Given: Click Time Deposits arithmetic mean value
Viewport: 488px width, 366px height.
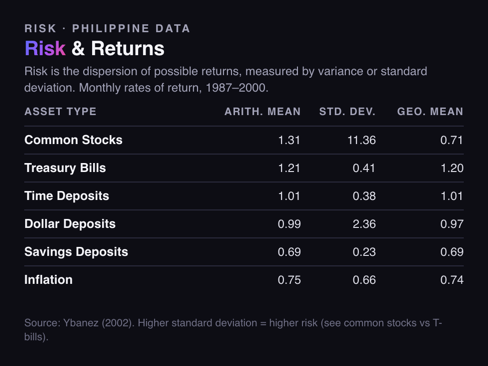Looking at the screenshot, I should (x=289, y=196).
